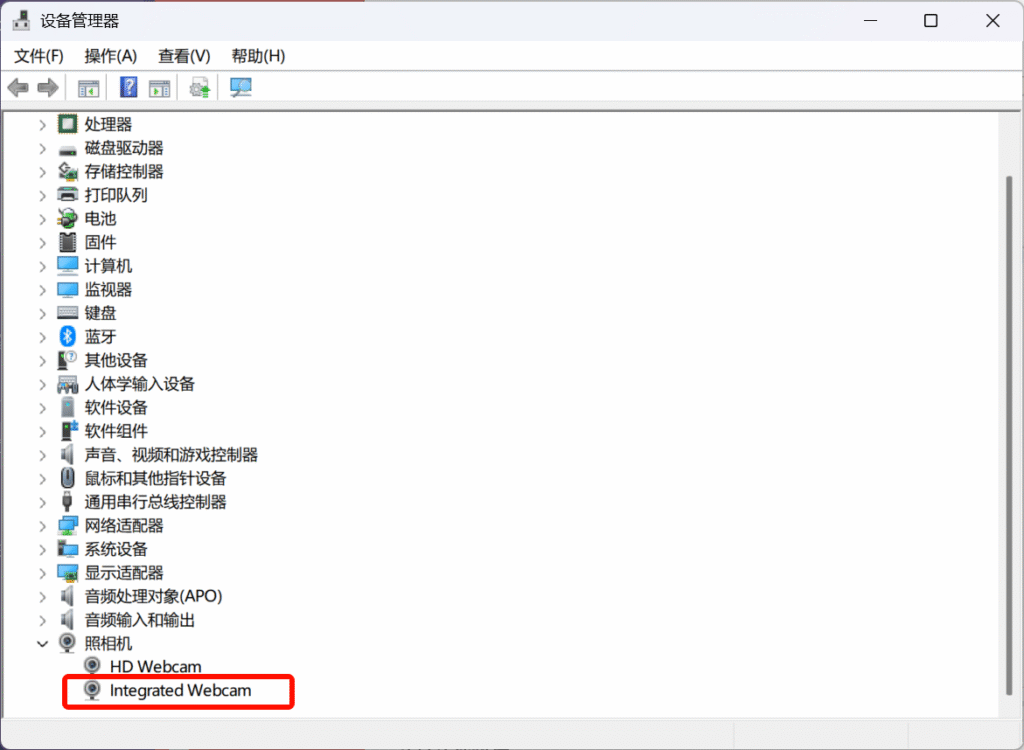Click the scan for hardware changes icon
The width and height of the screenshot is (1024, 750).
pos(241,88)
